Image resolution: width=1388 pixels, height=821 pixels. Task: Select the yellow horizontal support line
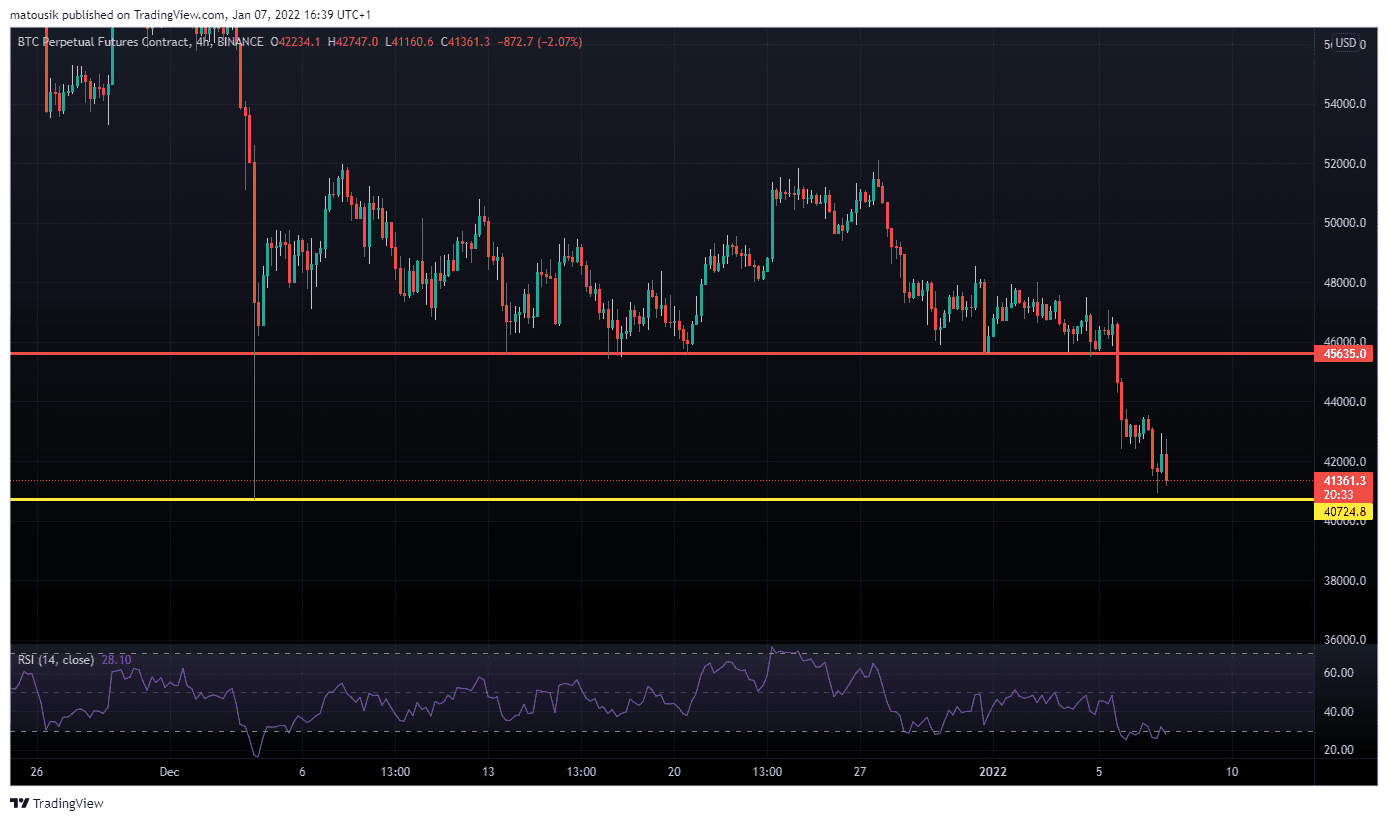click(x=700, y=499)
